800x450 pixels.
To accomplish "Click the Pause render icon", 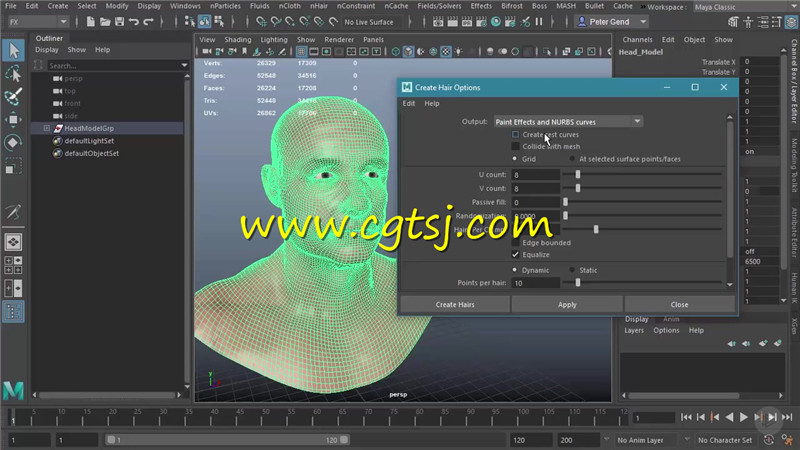I will (x=539, y=22).
